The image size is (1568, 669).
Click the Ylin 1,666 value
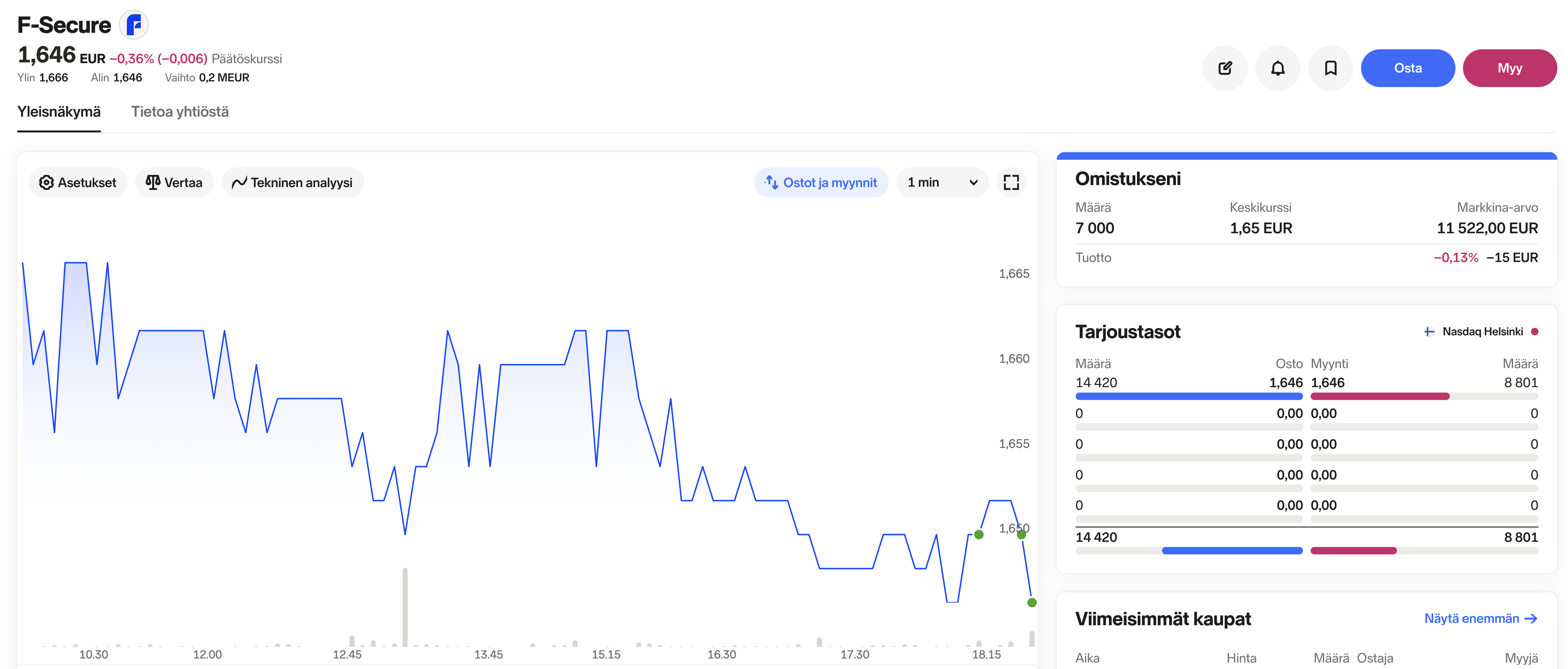53,78
